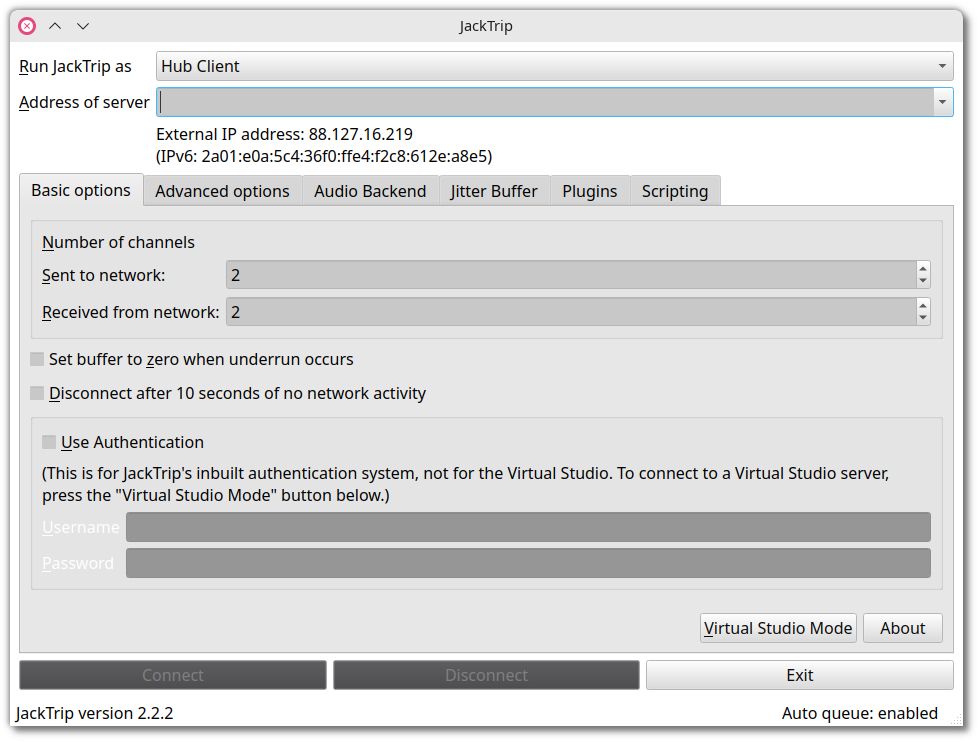Click the Address of server text field
This screenshot has height=742, width=979.
(x=545, y=102)
